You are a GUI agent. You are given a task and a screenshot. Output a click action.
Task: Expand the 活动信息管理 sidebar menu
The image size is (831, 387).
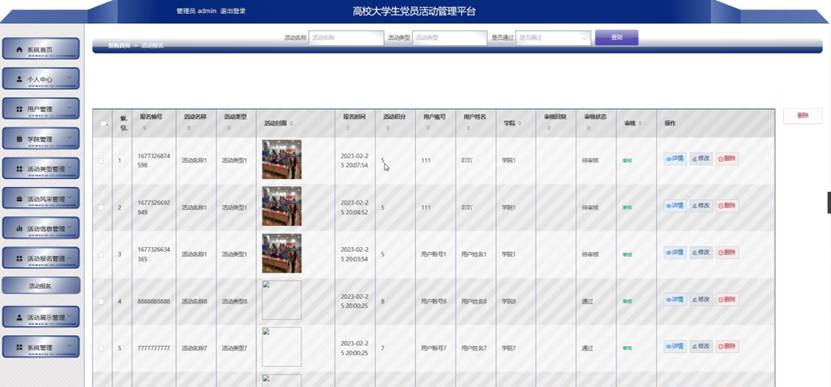pyautogui.click(x=41, y=228)
